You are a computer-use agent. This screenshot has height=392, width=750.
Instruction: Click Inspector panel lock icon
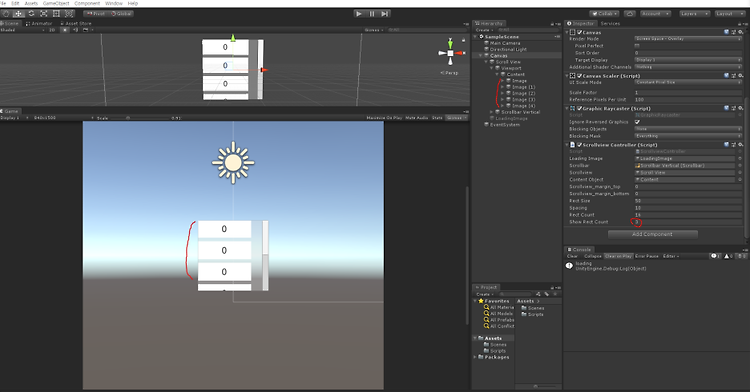740,23
